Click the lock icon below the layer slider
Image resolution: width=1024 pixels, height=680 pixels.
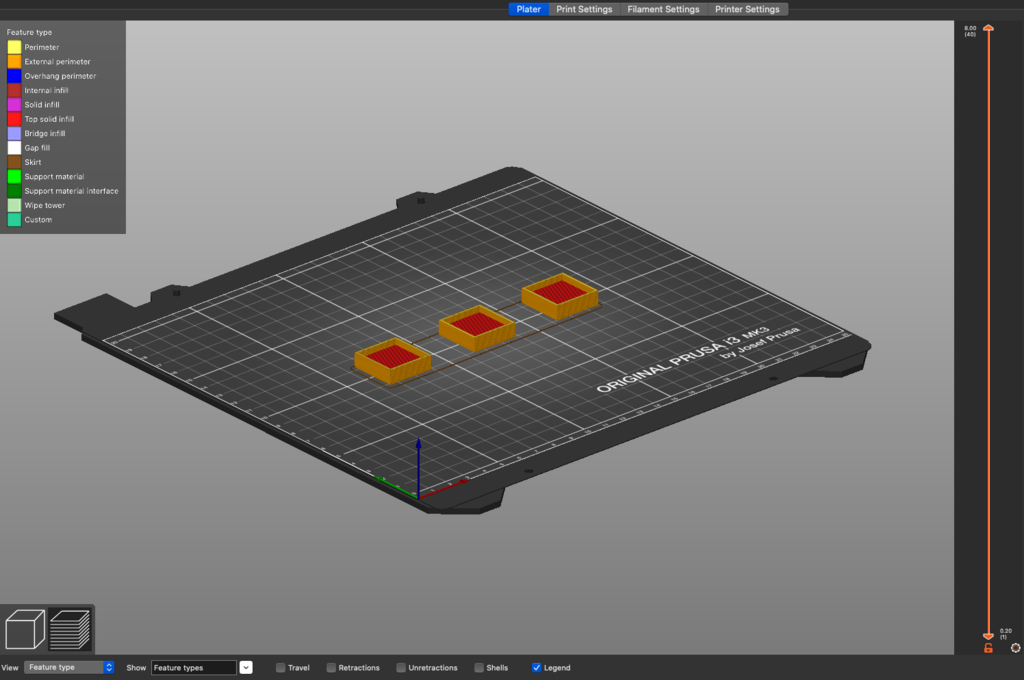[988, 648]
